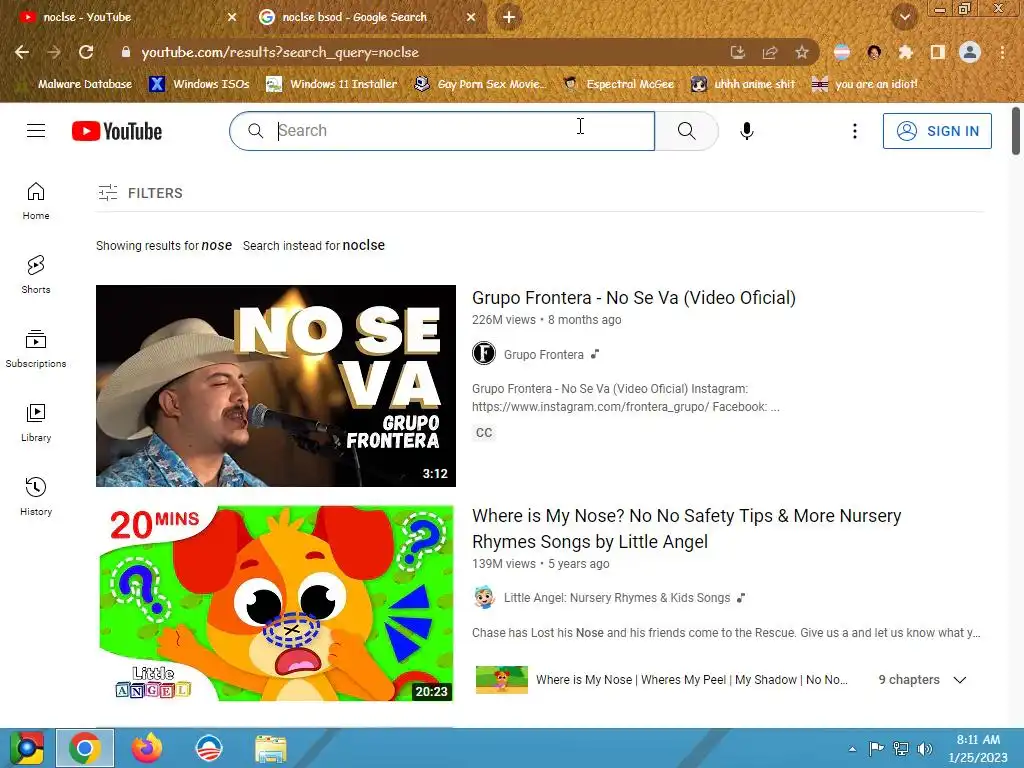Open the Windows ISOs bookmark

(x=199, y=84)
